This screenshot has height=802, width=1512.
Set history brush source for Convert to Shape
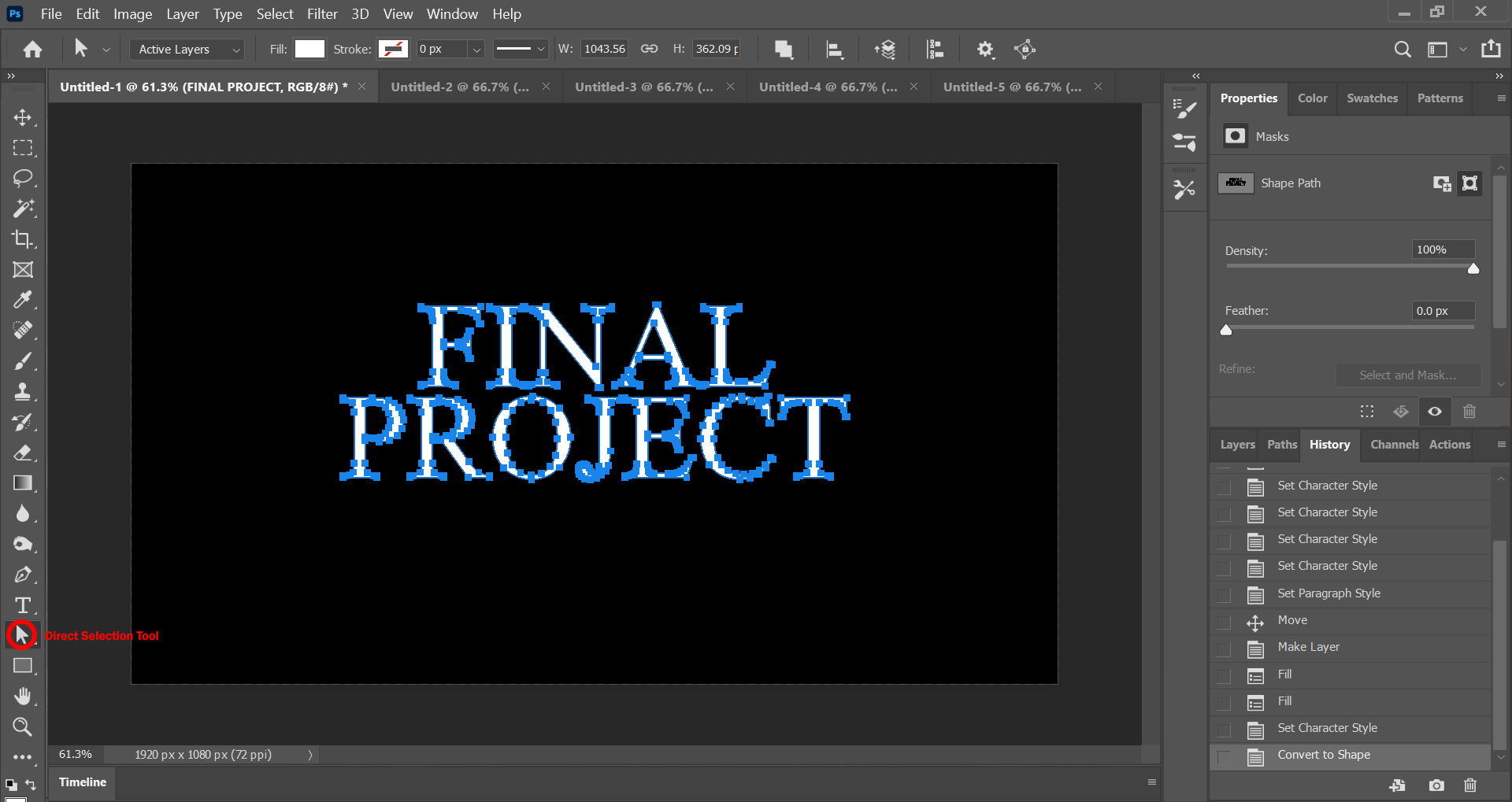click(1224, 756)
